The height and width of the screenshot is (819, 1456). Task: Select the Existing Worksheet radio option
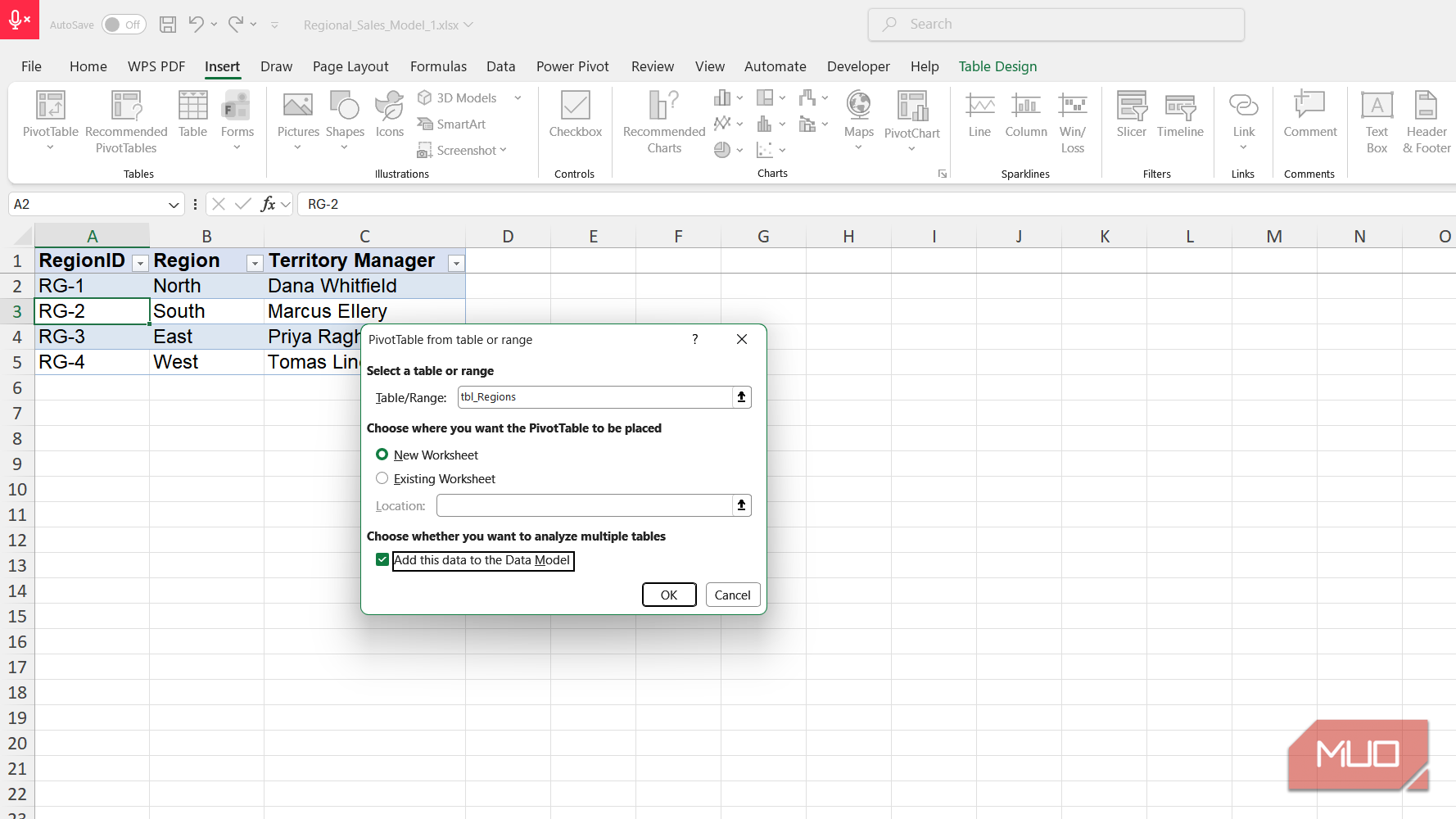(382, 478)
